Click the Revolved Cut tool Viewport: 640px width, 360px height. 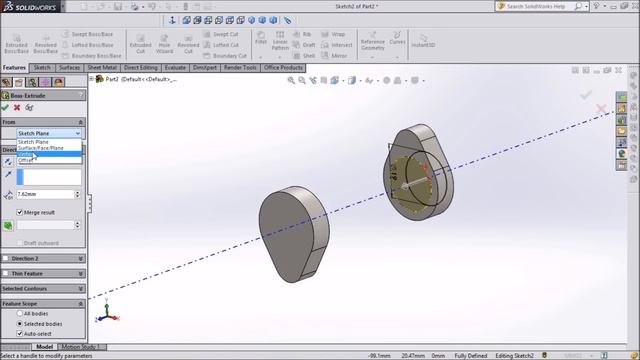tap(188, 44)
